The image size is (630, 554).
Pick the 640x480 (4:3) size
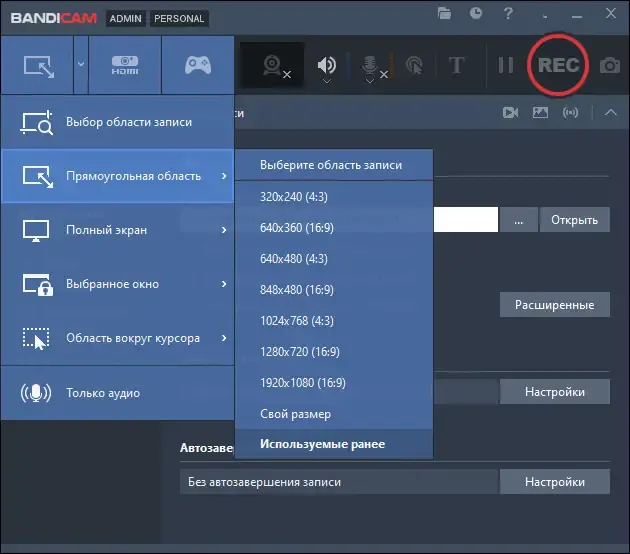click(334, 259)
